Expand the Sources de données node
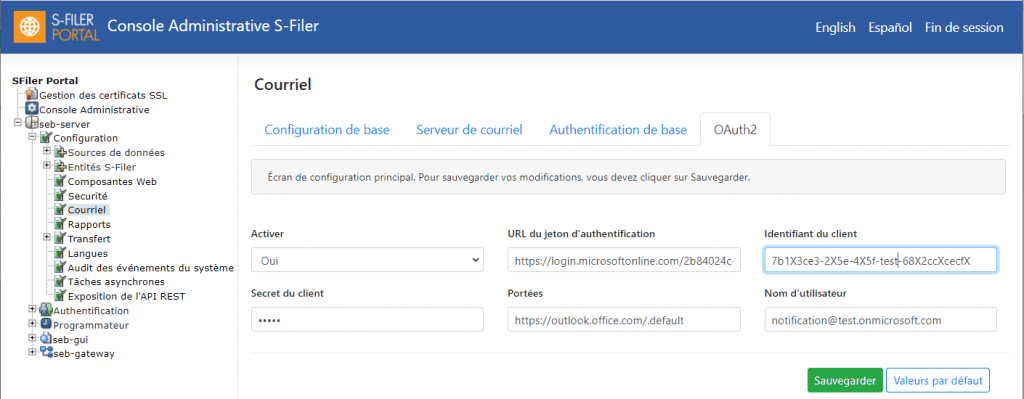 pyautogui.click(x=46, y=151)
